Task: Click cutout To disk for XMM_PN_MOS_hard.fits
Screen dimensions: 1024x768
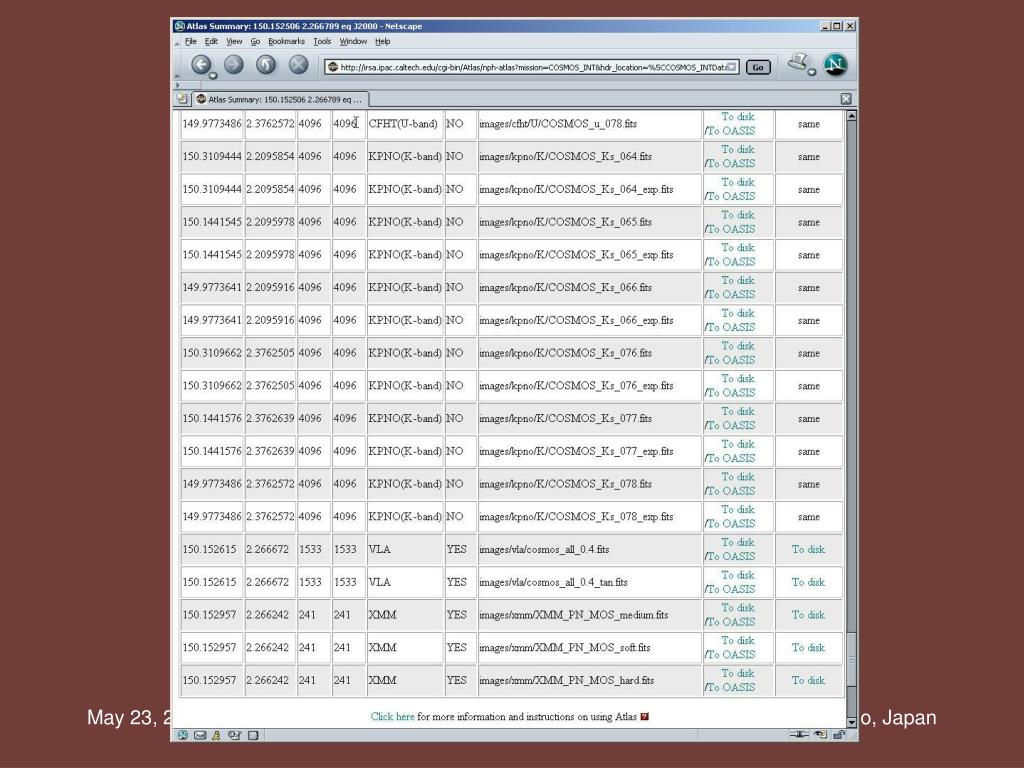Action: [808, 680]
